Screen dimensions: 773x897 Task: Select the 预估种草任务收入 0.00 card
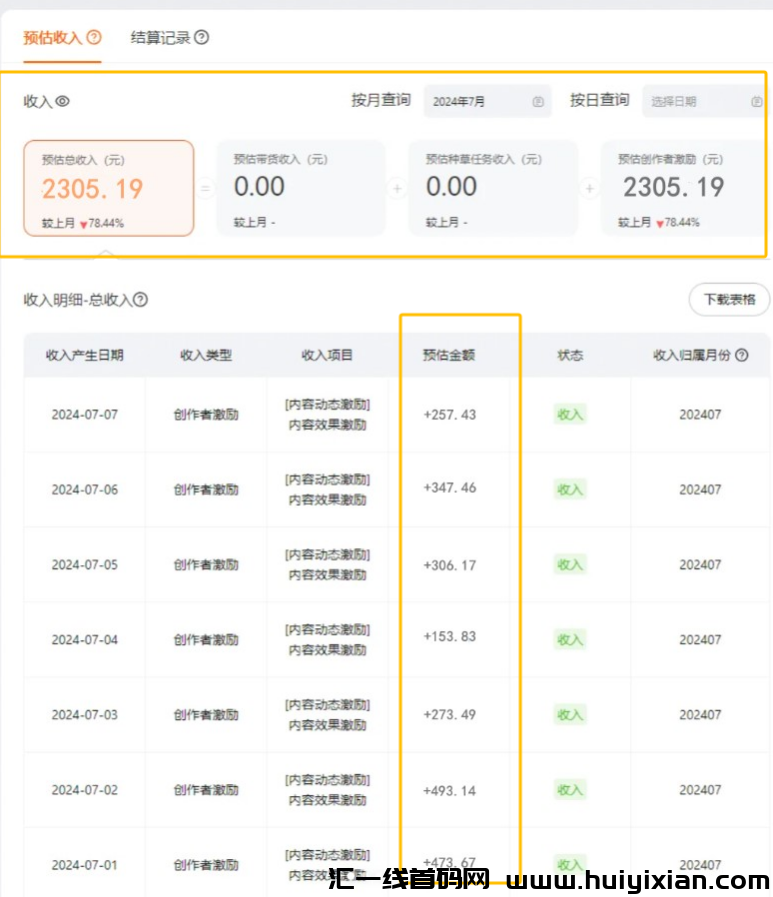coord(493,188)
